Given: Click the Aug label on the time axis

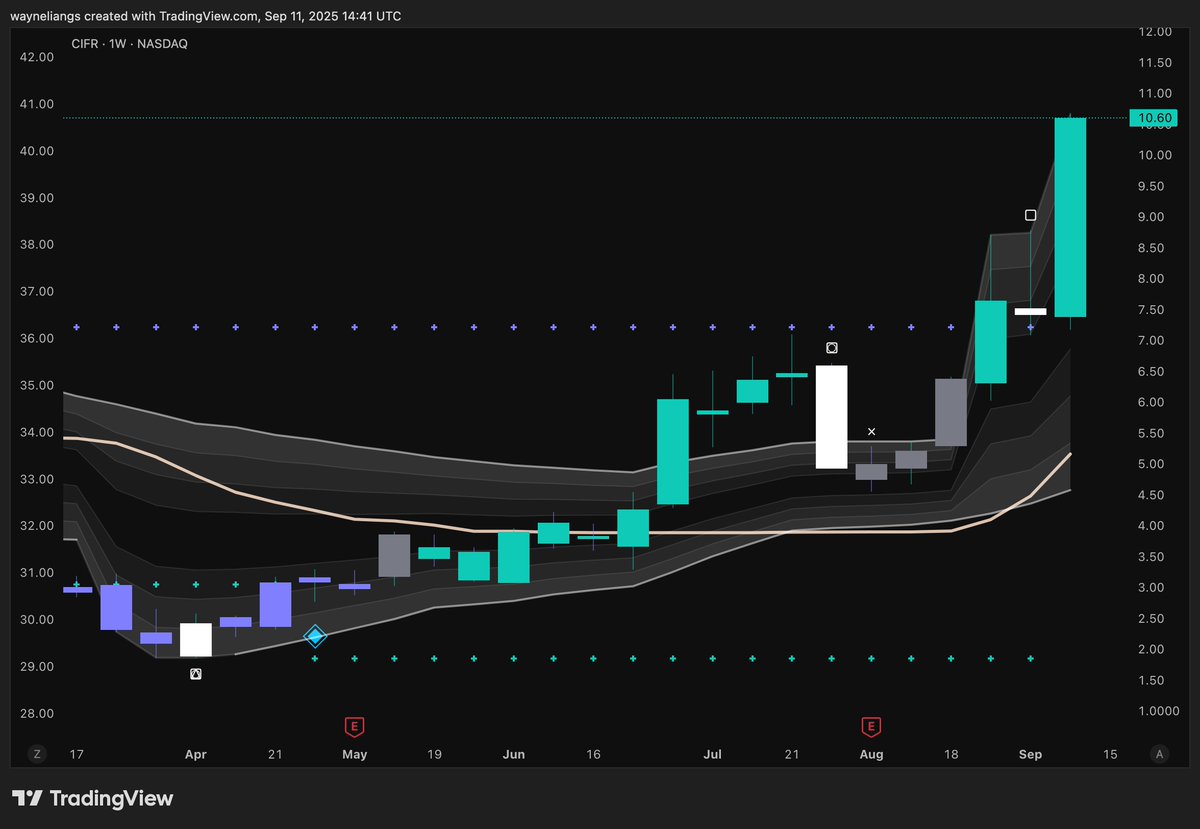Looking at the screenshot, I should point(871,754).
